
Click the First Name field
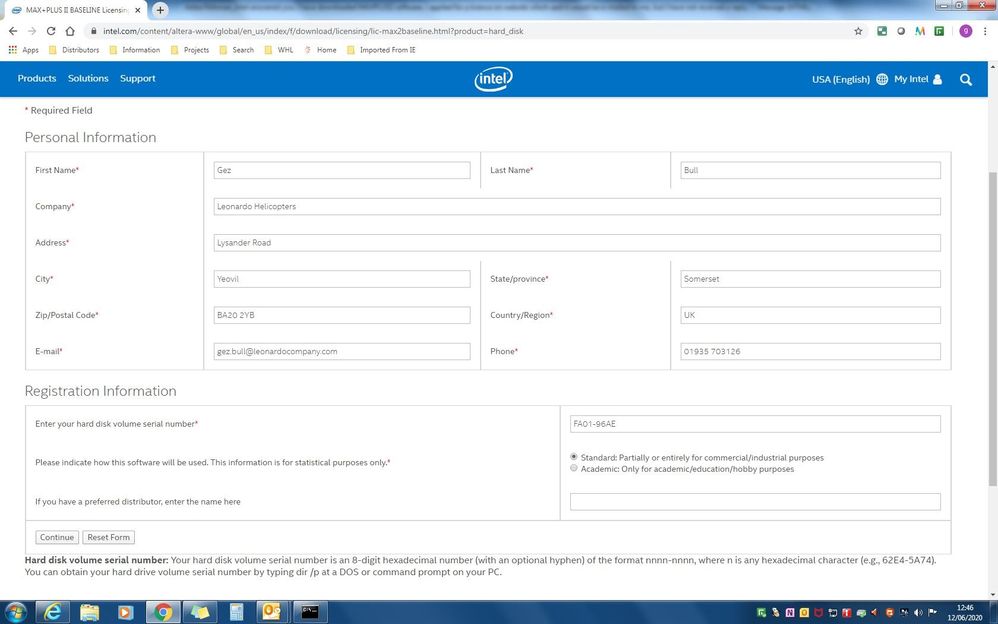(x=342, y=170)
